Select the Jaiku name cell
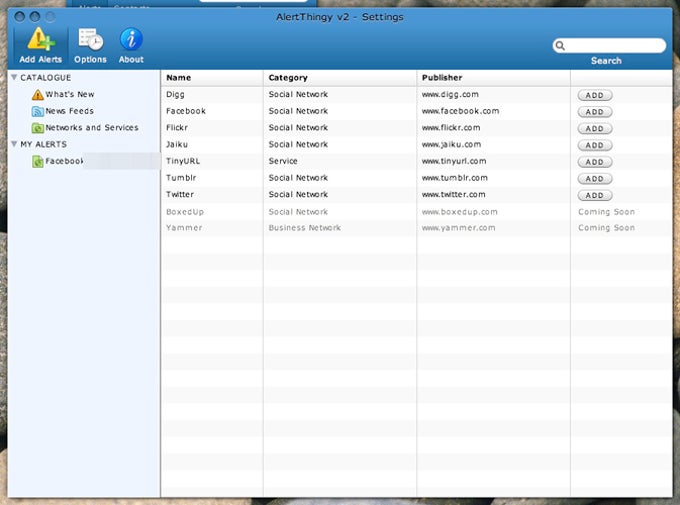The image size is (680, 505). 177,144
